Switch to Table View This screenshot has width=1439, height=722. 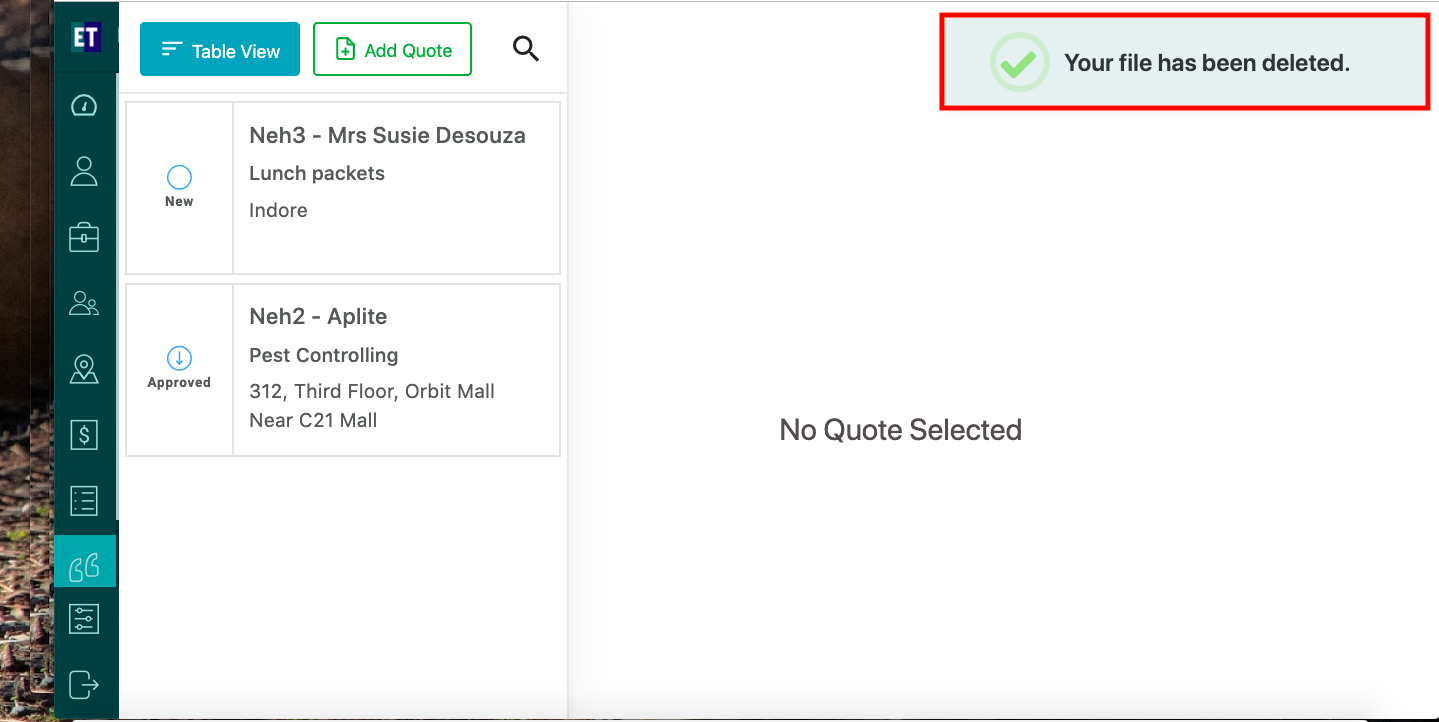pyautogui.click(x=220, y=50)
